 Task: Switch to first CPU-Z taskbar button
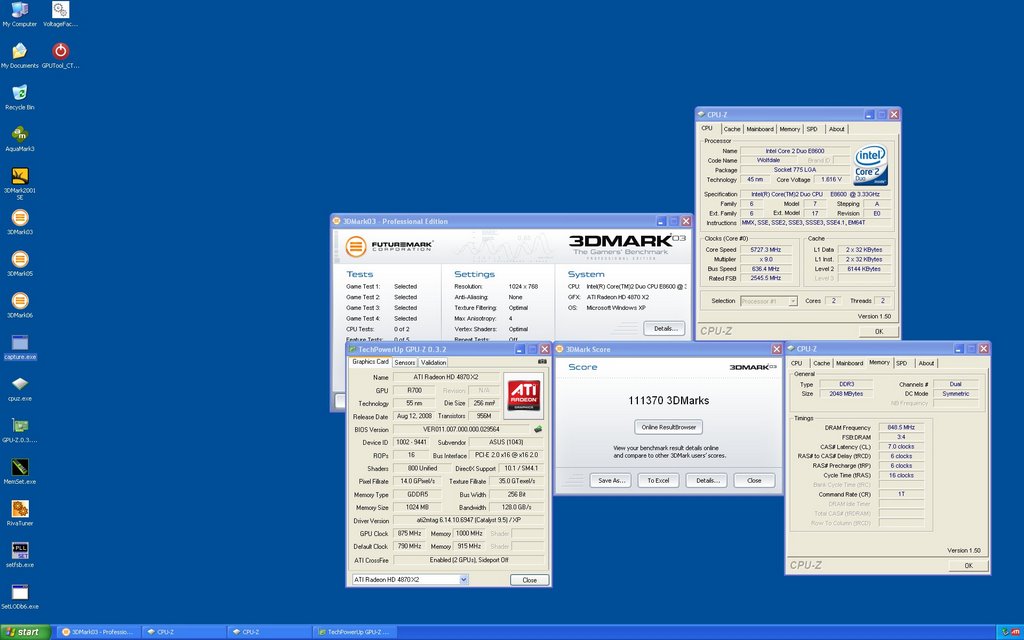coord(185,632)
